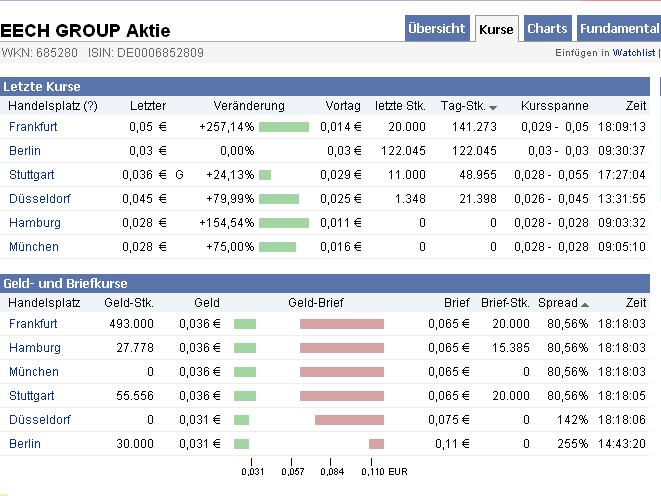Click Frankfurt's green +257,14% change bar
Viewport: 661px width, 496px height.
[x=284, y=127]
